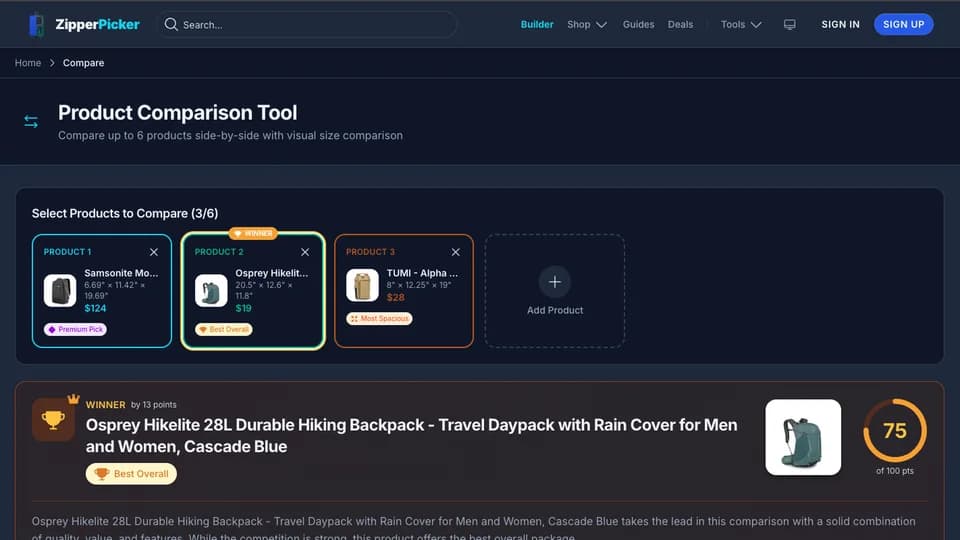Click the Premium Pick badge
The height and width of the screenshot is (540, 960).
pyautogui.click(x=75, y=329)
